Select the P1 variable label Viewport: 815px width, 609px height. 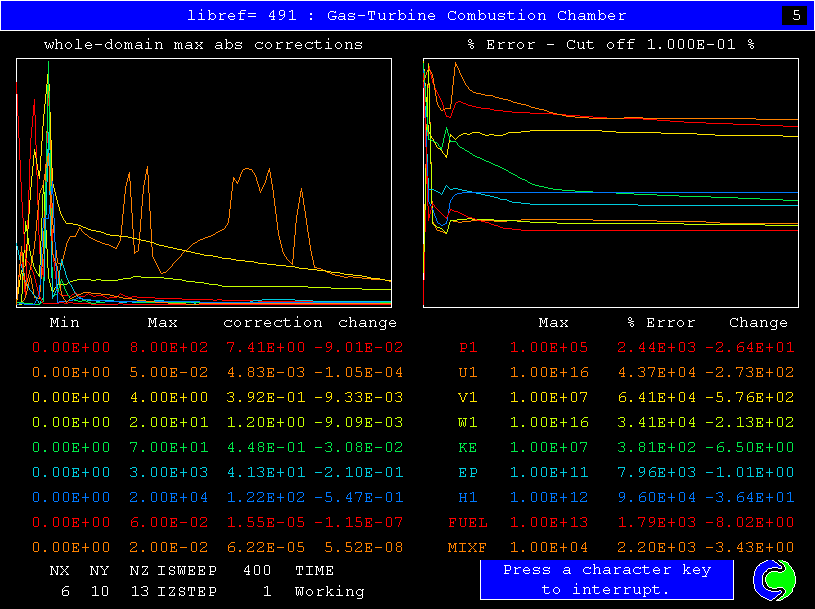(x=468, y=348)
